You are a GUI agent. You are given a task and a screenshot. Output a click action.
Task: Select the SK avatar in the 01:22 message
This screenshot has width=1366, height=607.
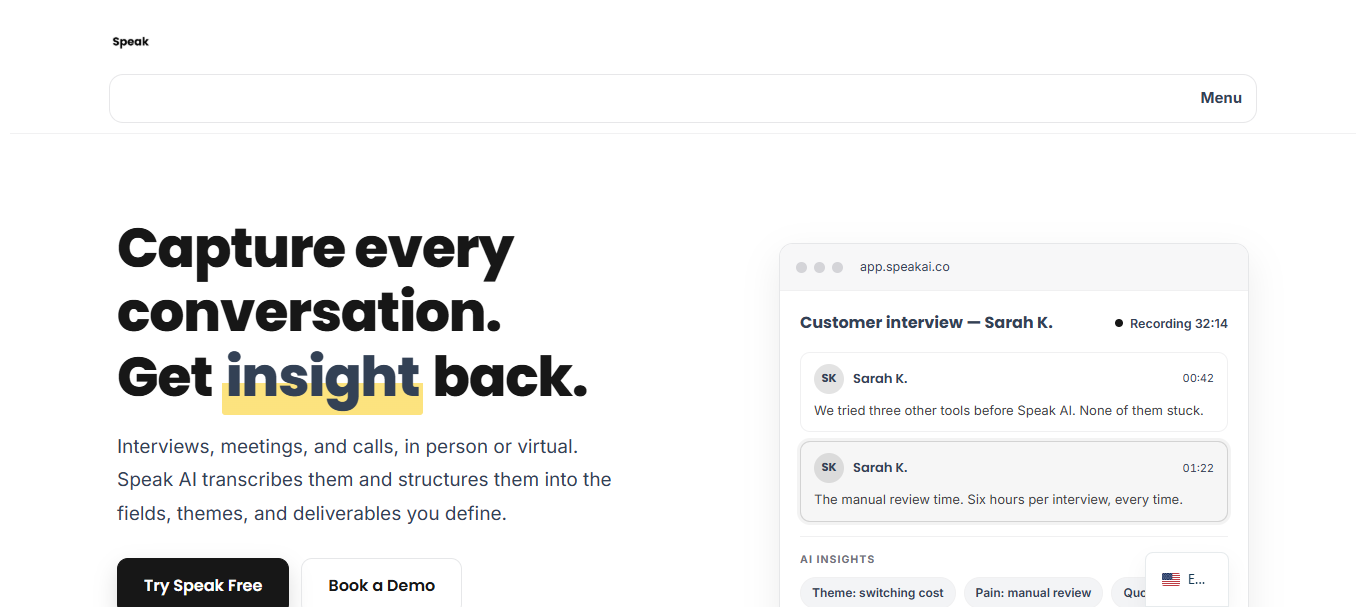pyautogui.click(x=829, y=467)
